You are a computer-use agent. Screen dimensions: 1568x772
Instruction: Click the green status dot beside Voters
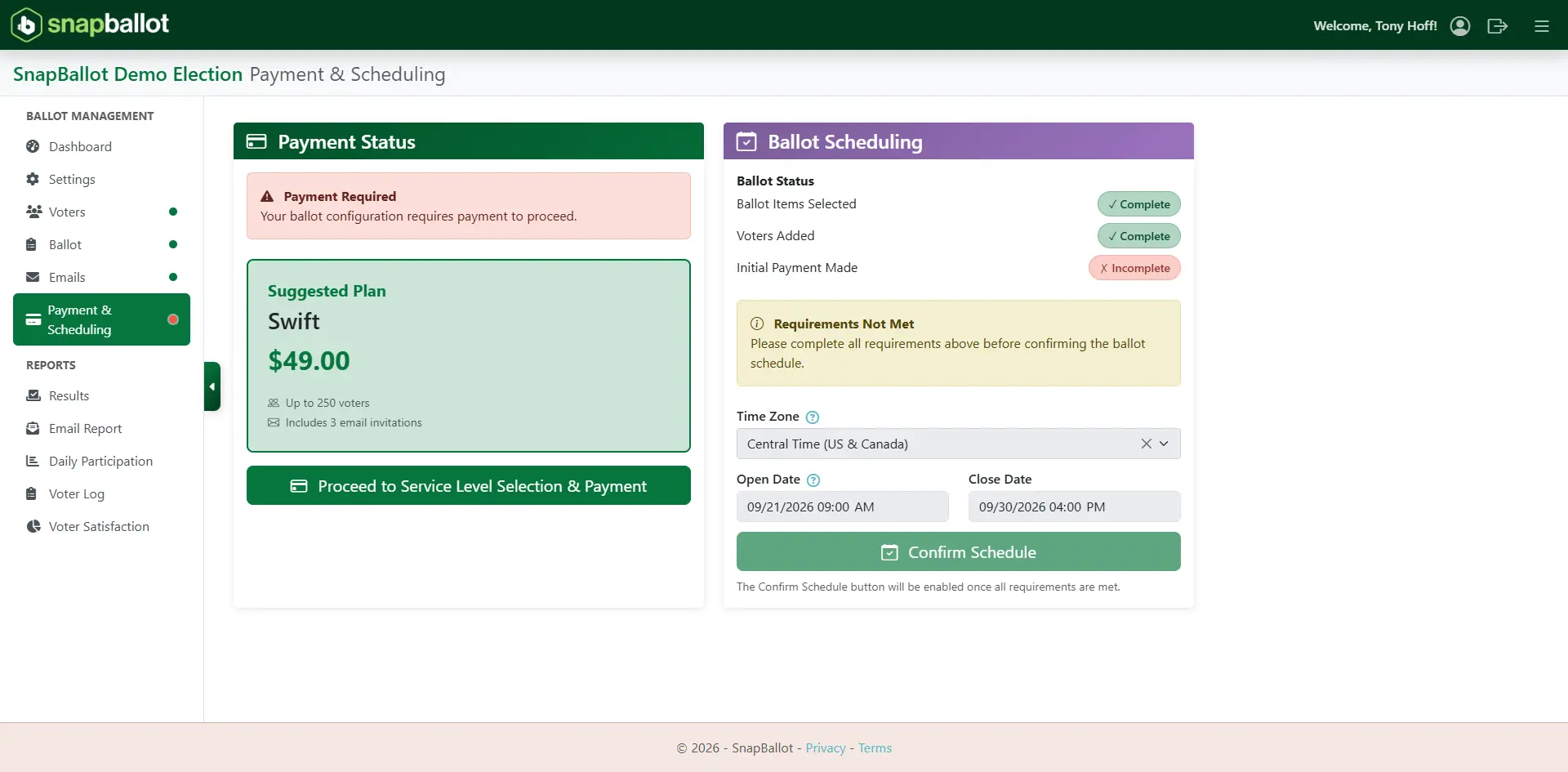click(x=173, y=212)
